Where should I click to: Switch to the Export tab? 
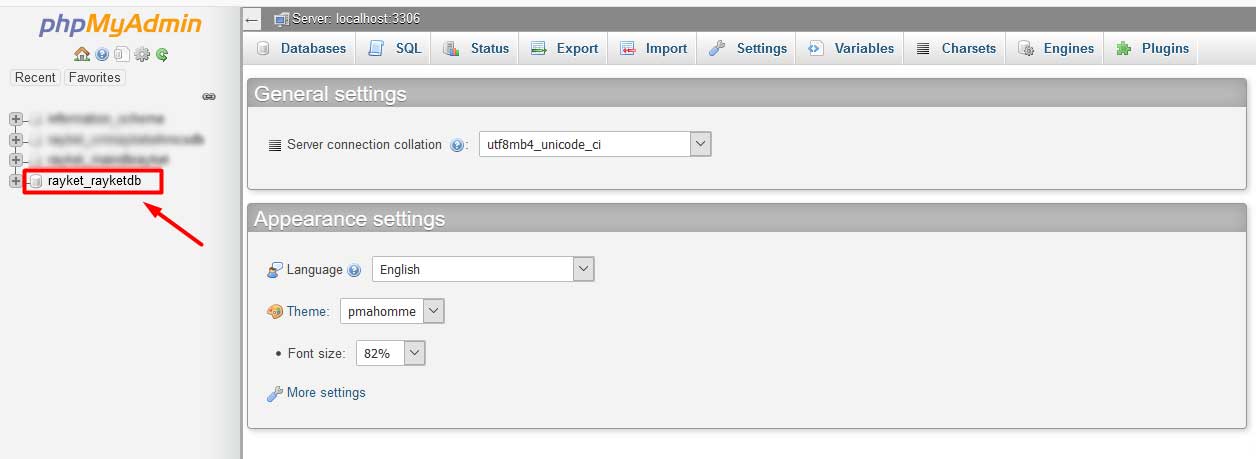coord(564,48)
